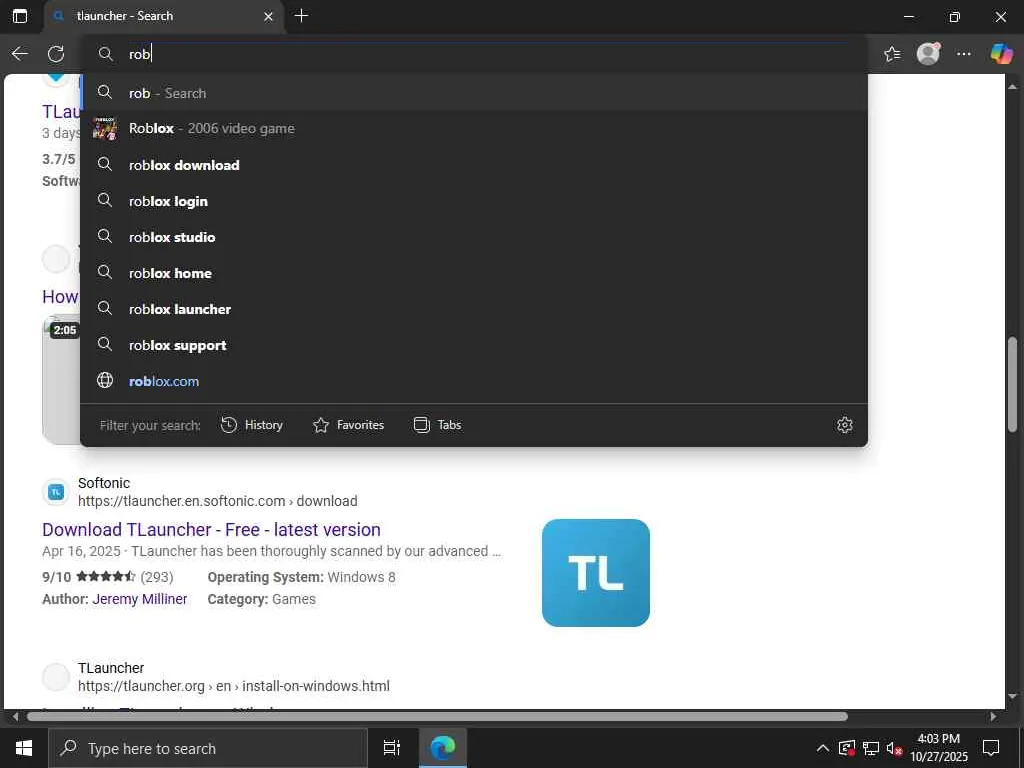Click scroll down arrow on page
1024x768 pixels.
(1012, 696)
